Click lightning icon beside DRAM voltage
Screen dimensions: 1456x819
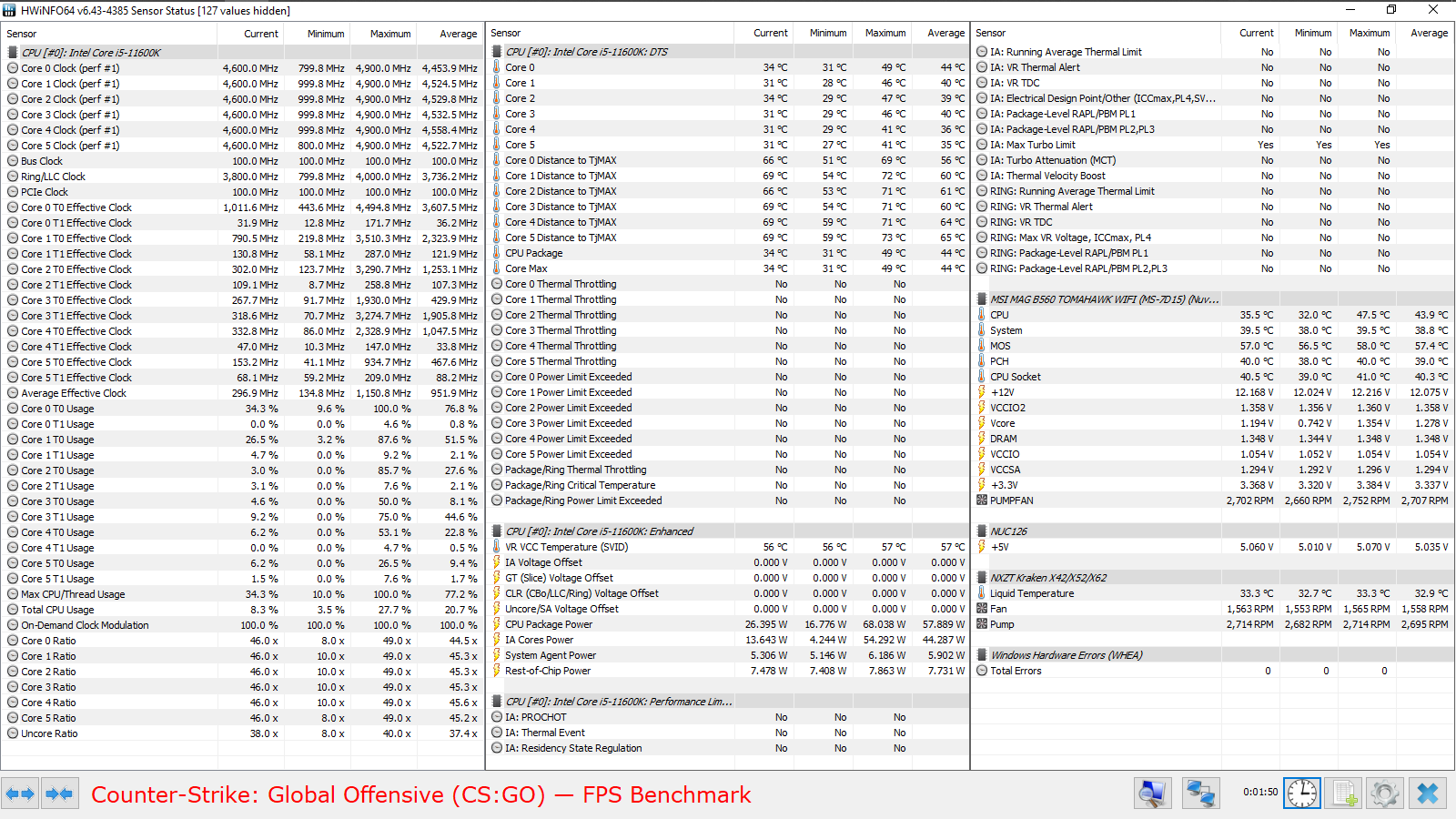click(982, 439)
